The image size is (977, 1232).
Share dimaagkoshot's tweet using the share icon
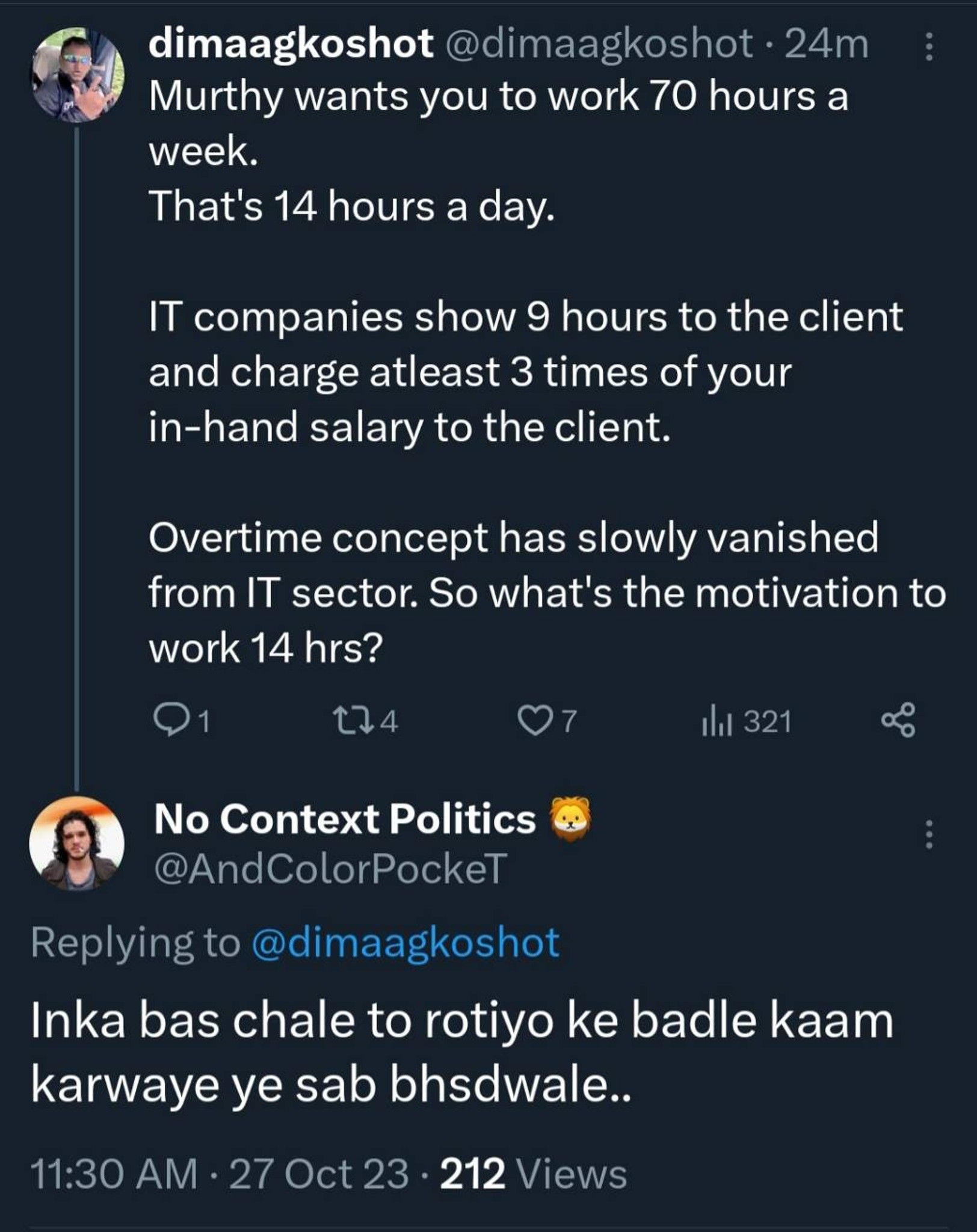pos(898,720)
